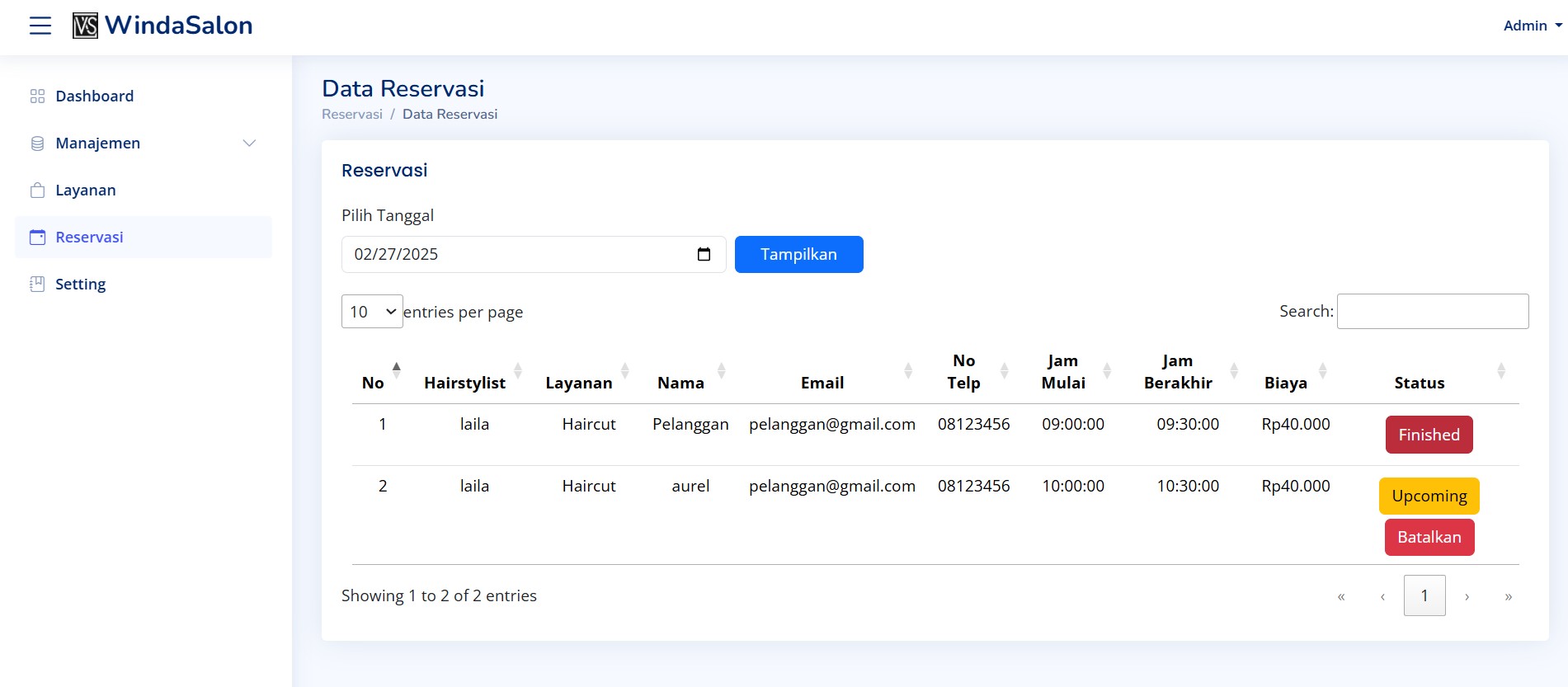Click the name cell 'aurel'
The height and width of the screenshot is (687, 1568).
(x=690, y=487)
